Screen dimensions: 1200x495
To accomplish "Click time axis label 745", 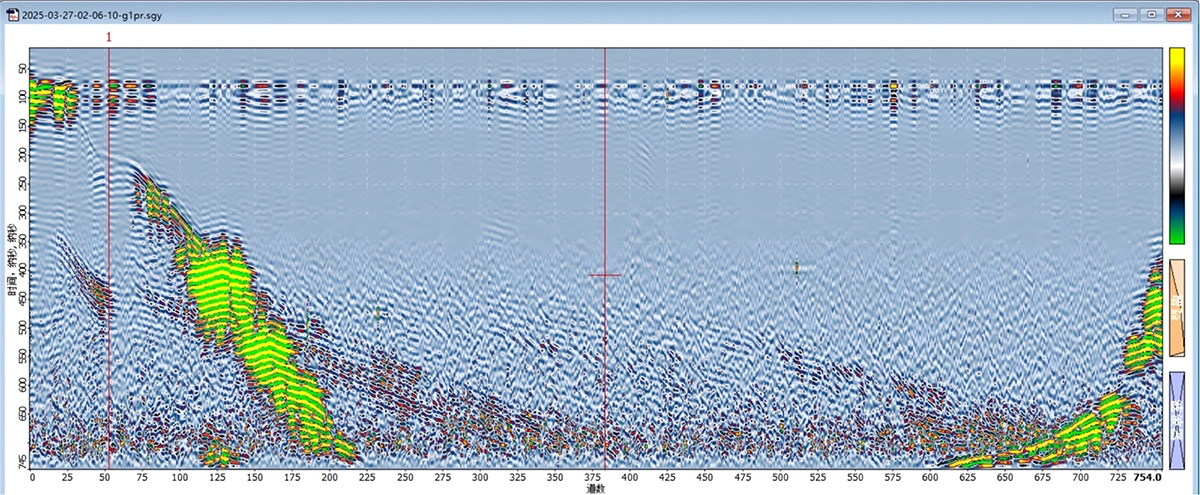I will coord(20,461).
